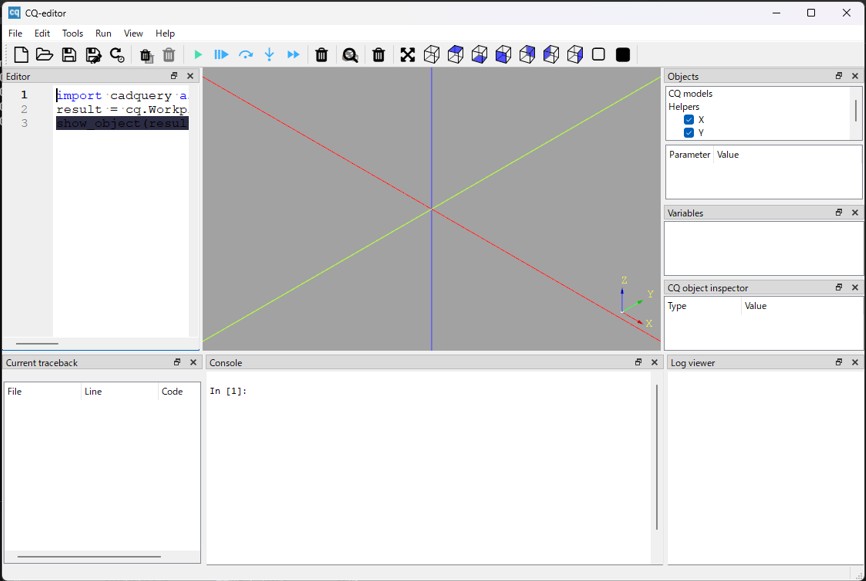Click the Fit view crossed arrows icon
The height and width of the screenshot is (581, 866).
pyautogui.click(x=408, y=55)
